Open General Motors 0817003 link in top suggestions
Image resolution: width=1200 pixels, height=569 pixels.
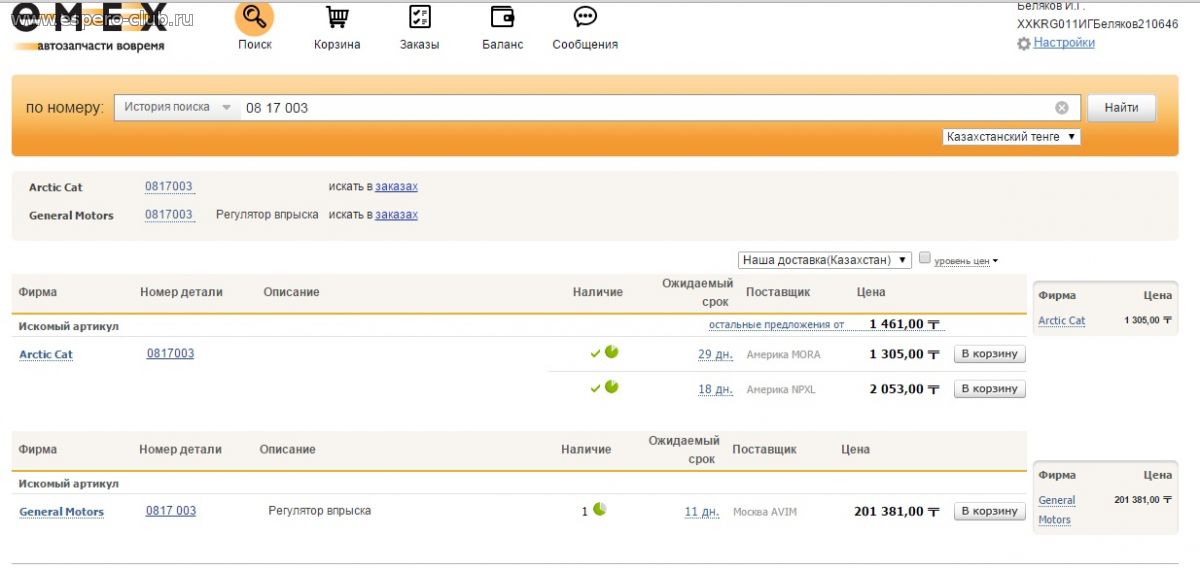pos(169,215)
